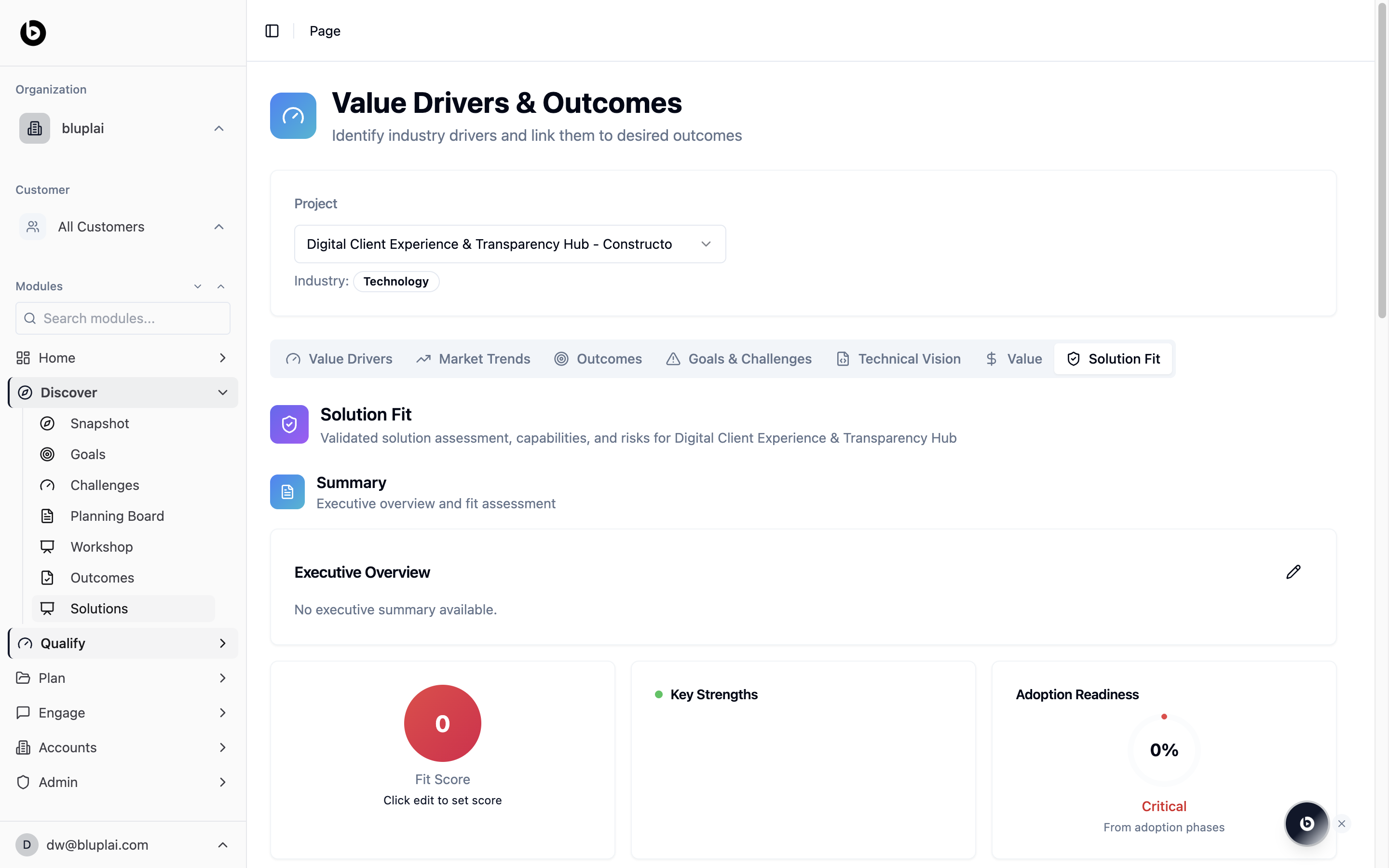The width and height of the screenshot is (1389, 868).
Task: Click the red Fit Score circle
Action: [442, 723]
